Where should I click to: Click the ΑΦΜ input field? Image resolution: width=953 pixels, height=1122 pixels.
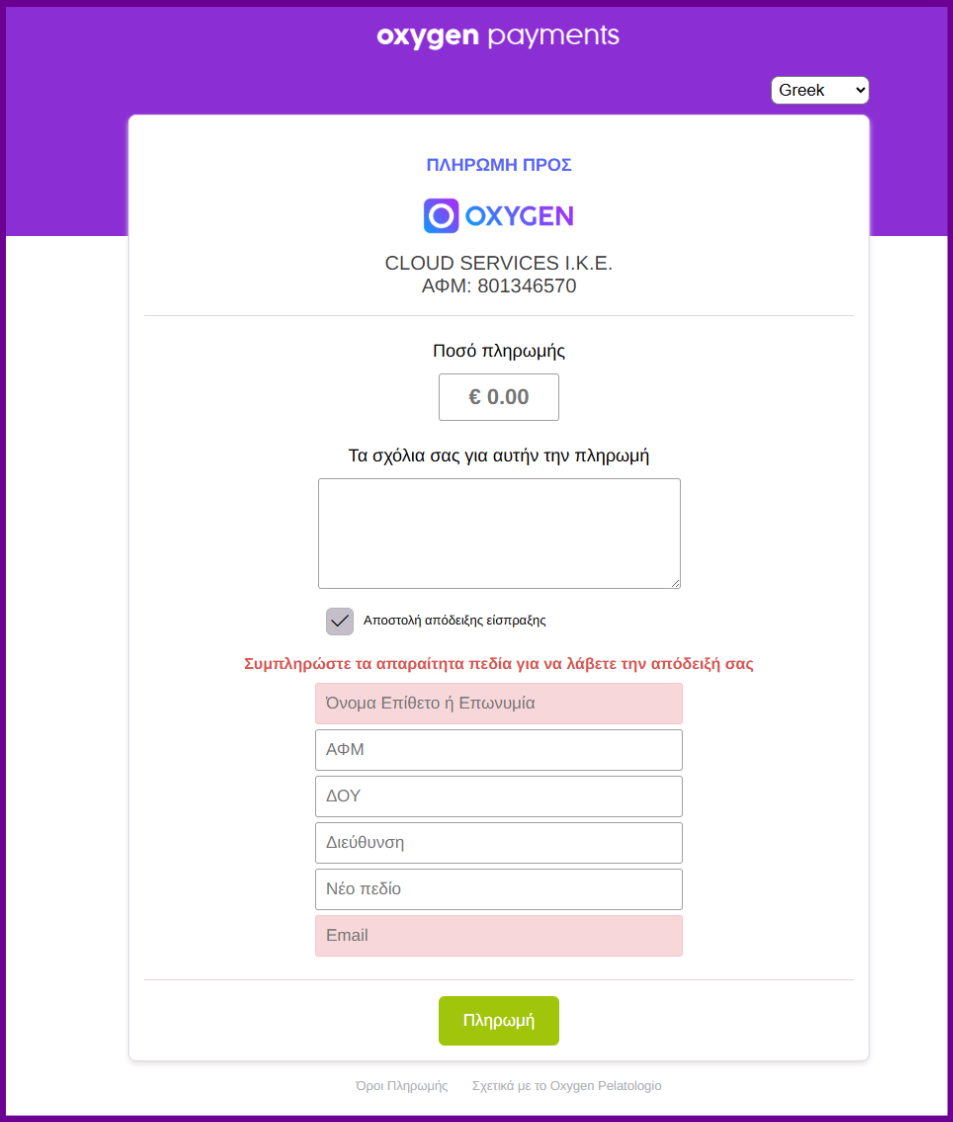click(499, 750)
